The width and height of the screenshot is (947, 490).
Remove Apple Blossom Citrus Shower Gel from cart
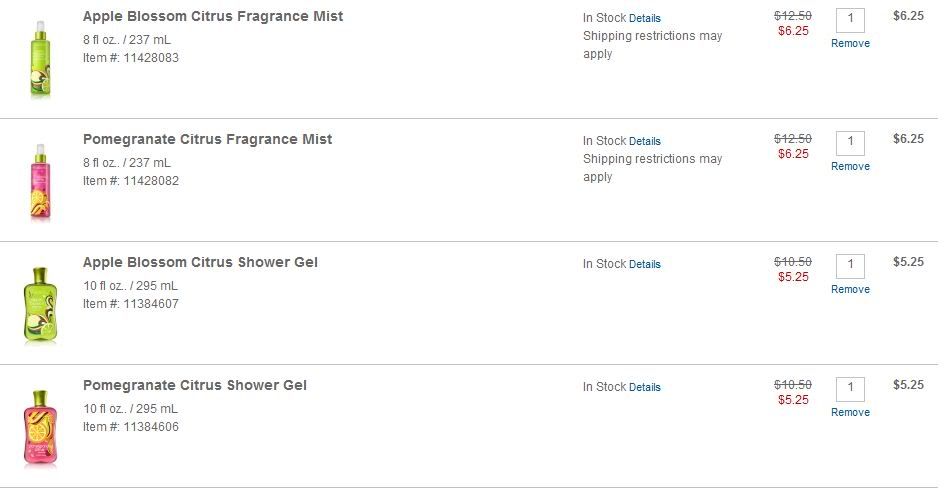pyautogui.click(x=850, y=289)
